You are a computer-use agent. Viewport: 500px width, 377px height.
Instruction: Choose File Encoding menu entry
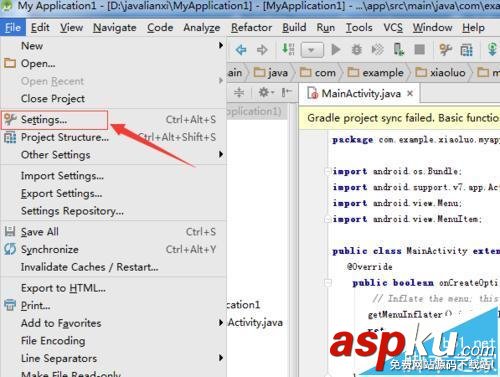113,341
